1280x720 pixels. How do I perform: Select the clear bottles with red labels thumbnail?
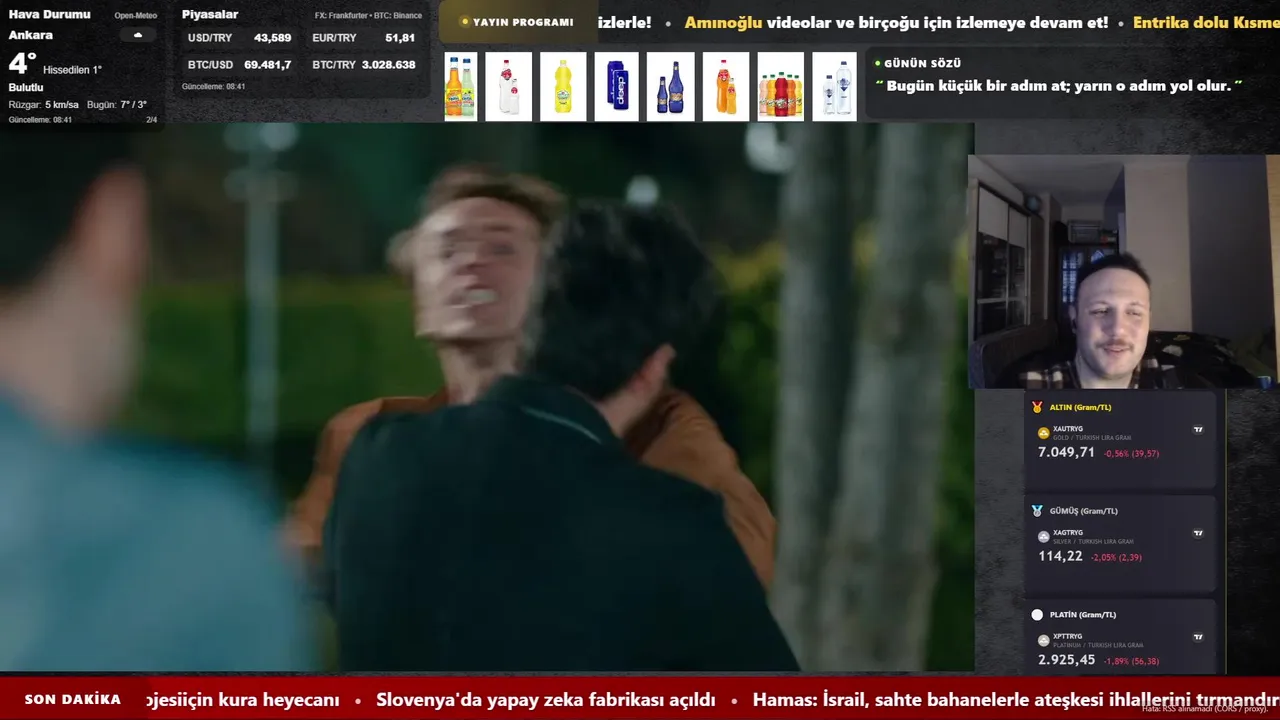[x=509, y=87]
